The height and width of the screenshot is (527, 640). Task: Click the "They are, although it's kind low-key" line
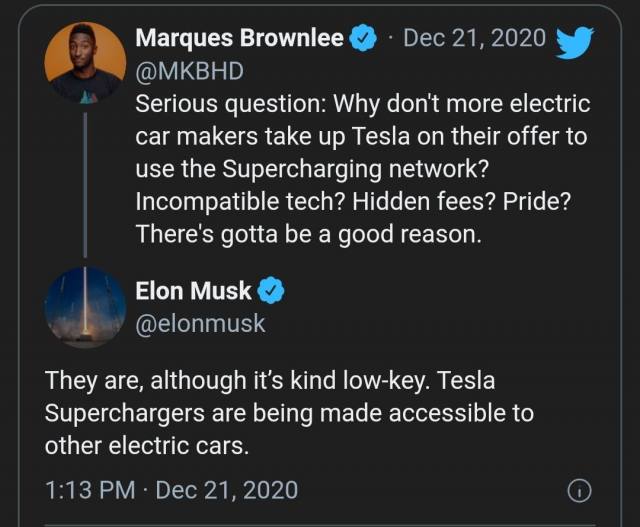click(270, 381)
